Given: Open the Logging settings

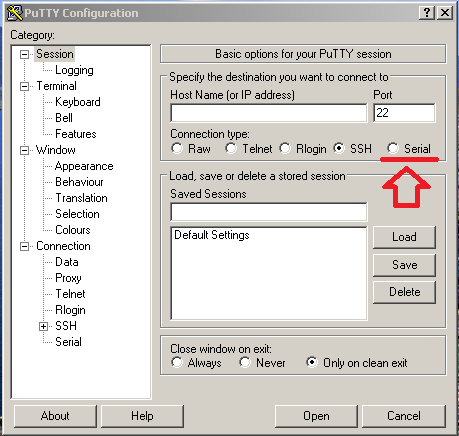Looking at the screenshot, I should click(x=74, y=70).
